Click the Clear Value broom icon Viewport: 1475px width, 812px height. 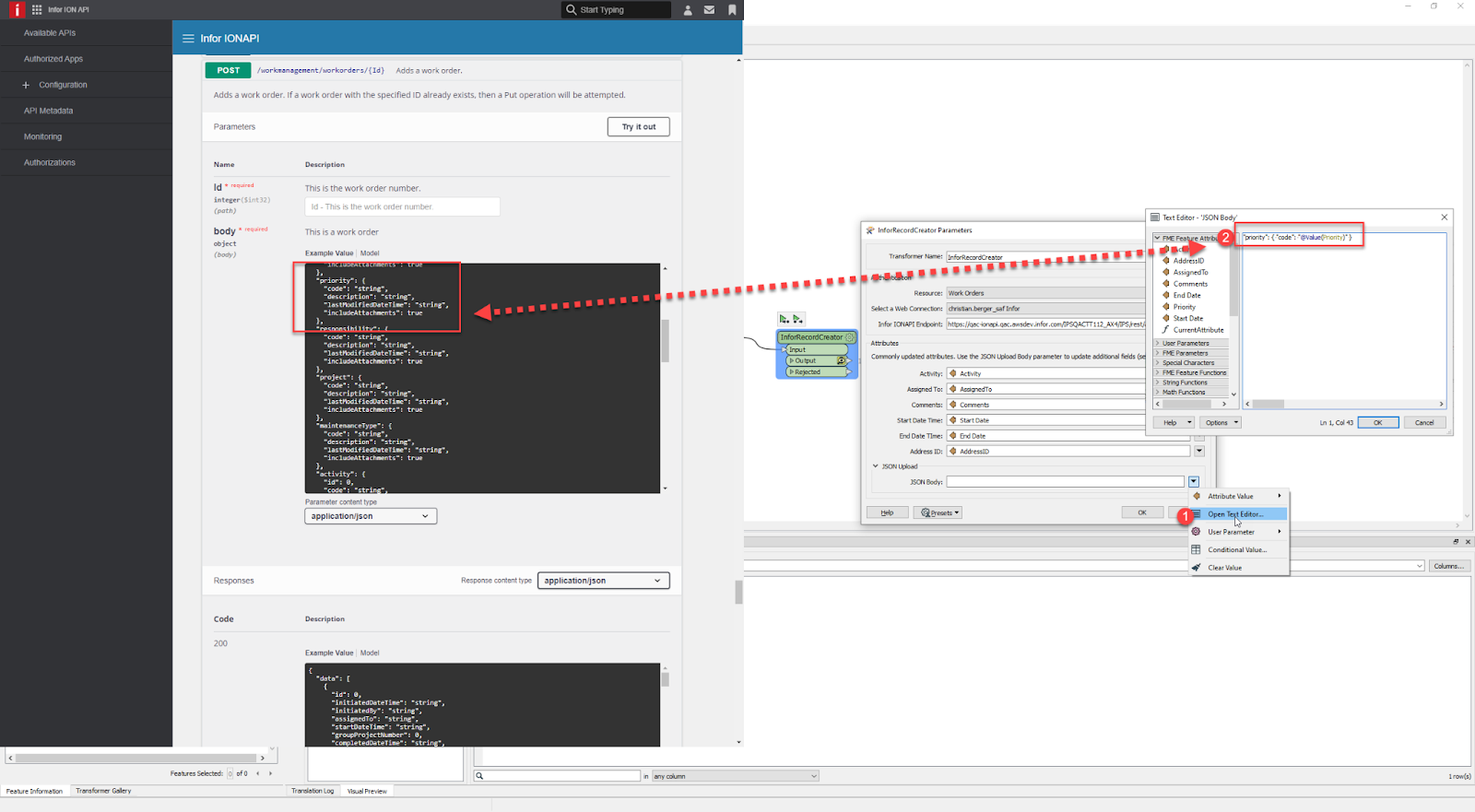pyautogui.click(x=1197, y=568)
